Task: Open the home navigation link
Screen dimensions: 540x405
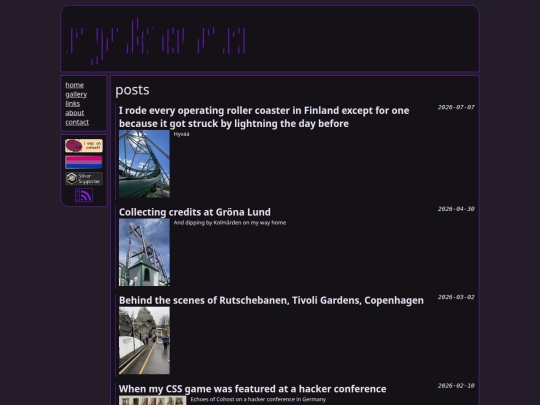Action: [x=74, y=85]
